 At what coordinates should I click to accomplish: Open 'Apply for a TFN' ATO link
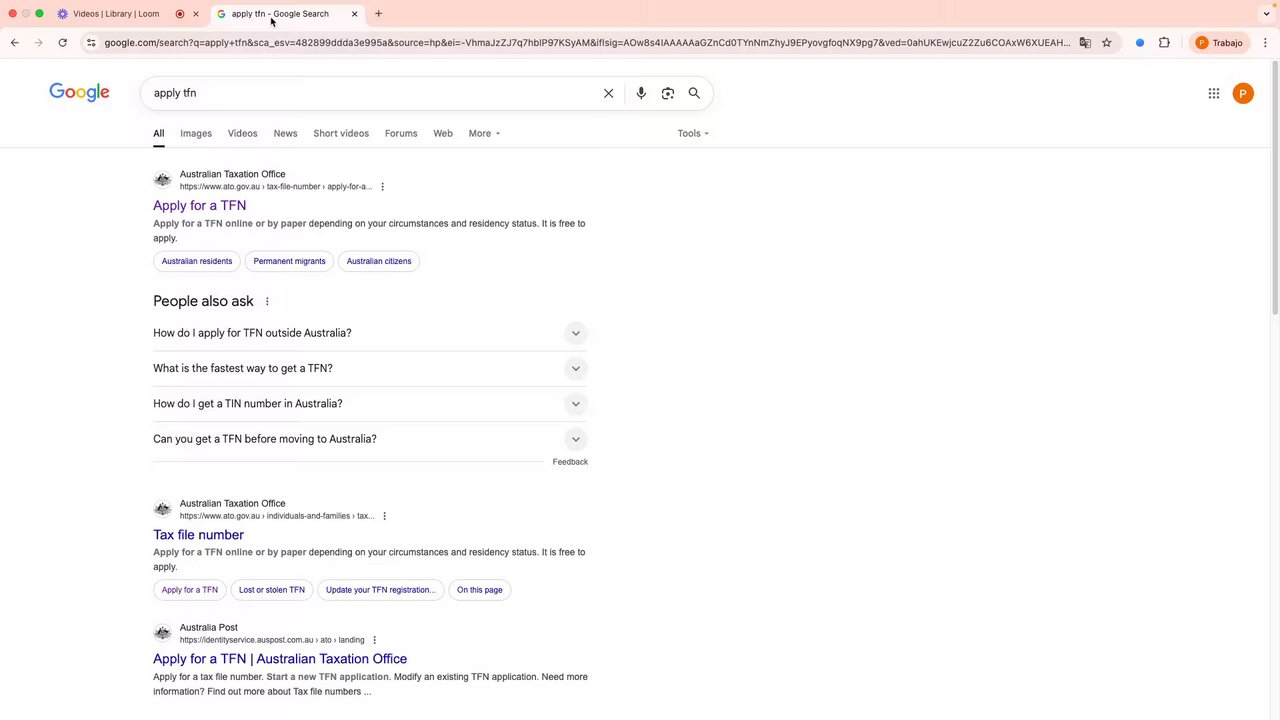[199, 205]
